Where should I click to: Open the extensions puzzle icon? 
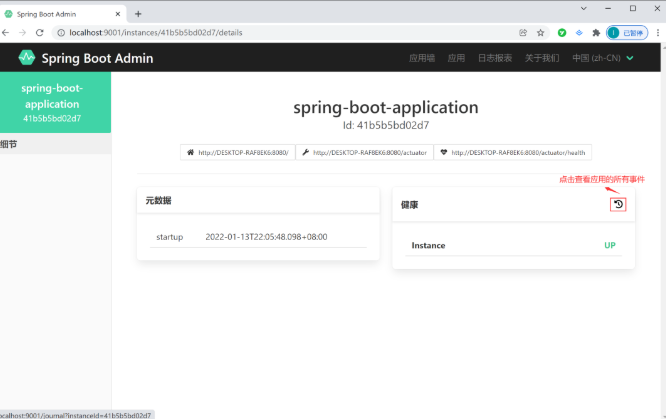[x=596, y=33]
